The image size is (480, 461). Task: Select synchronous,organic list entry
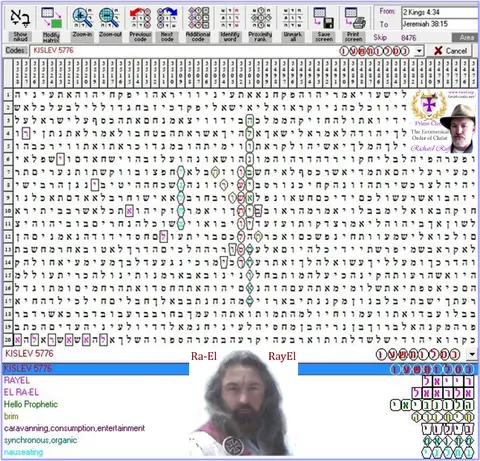pos(40,440)
